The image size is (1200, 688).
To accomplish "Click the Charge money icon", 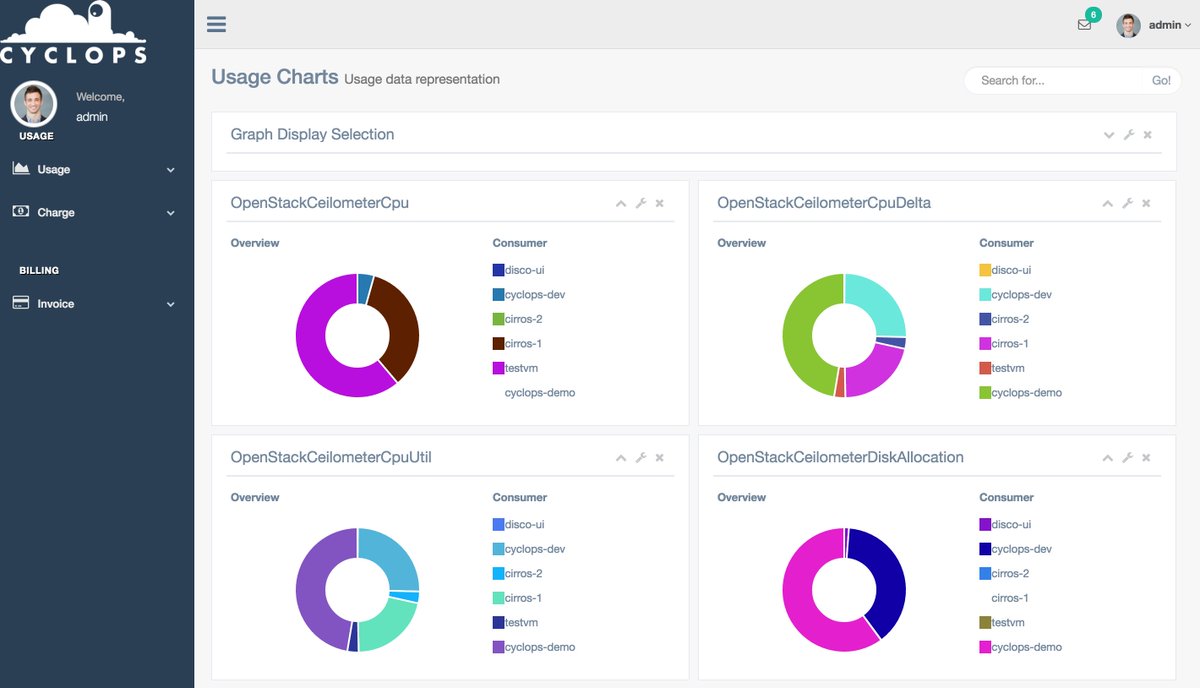I will [x=21, y=212].
